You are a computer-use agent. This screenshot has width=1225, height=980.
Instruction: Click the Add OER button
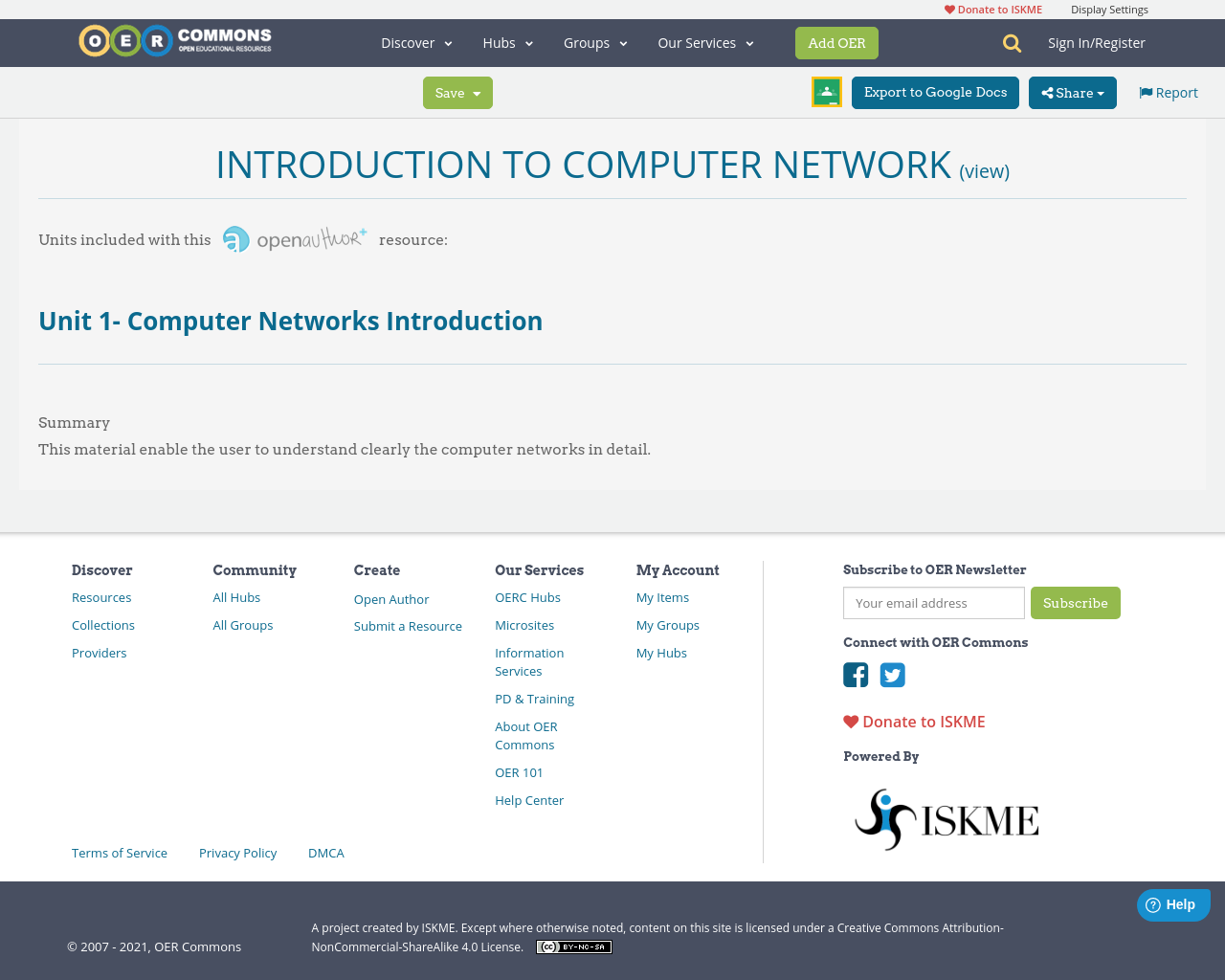836,42
